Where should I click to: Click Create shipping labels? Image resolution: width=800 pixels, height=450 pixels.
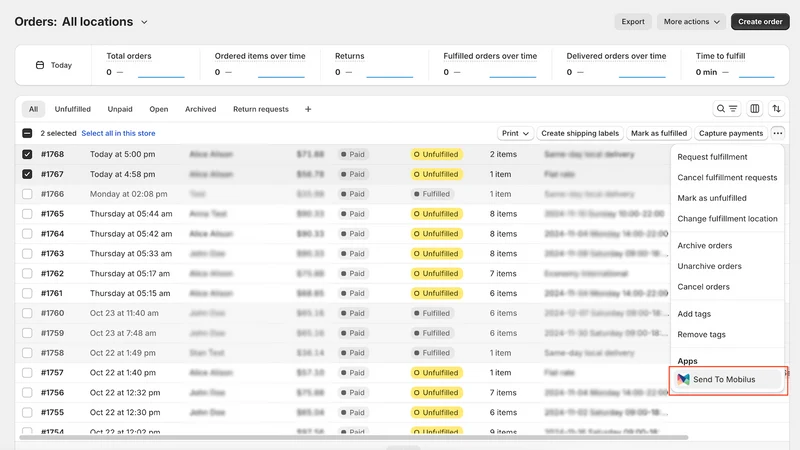pyautogui.click(x=580, y=133)
